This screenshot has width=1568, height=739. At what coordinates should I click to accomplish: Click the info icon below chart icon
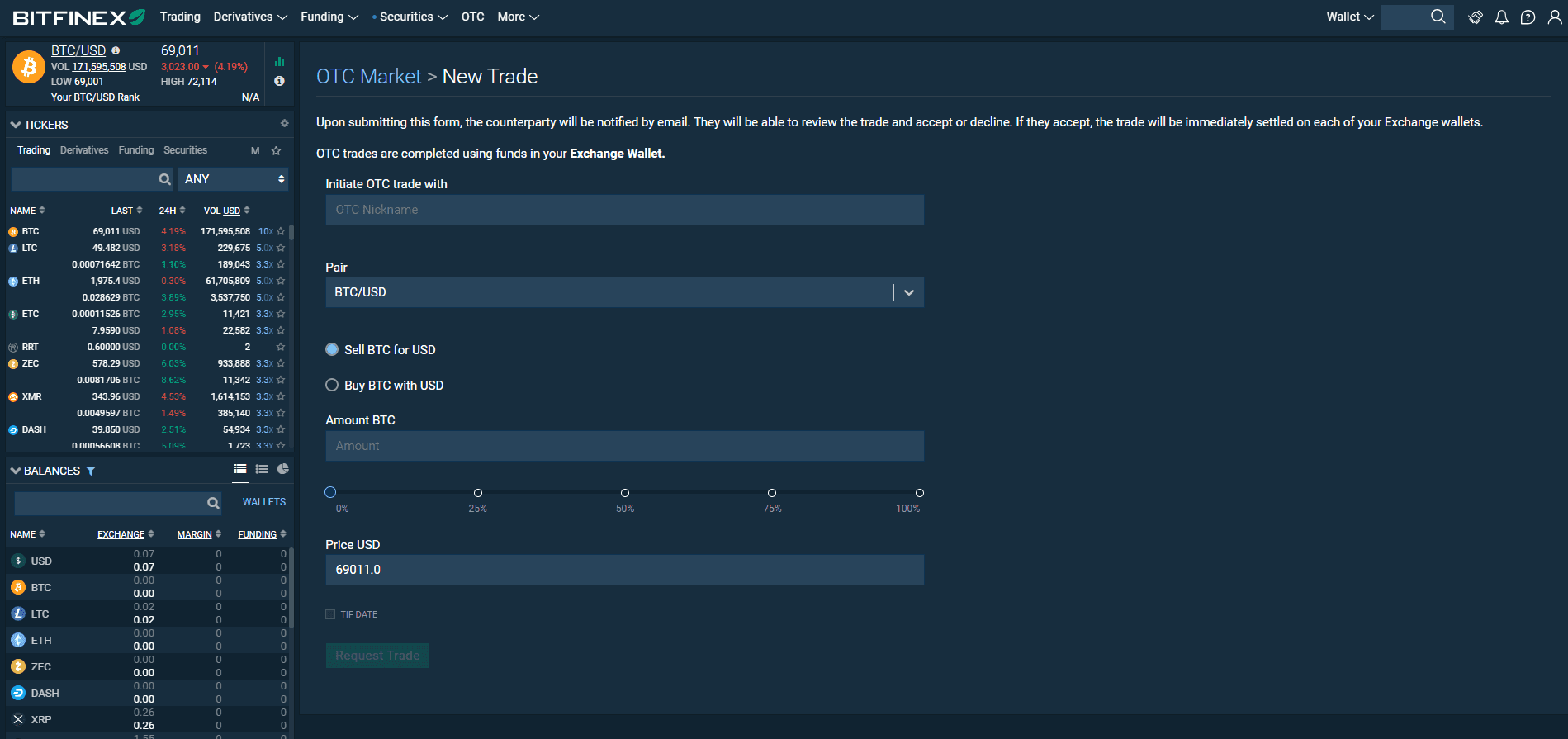[x=279, y=81]
